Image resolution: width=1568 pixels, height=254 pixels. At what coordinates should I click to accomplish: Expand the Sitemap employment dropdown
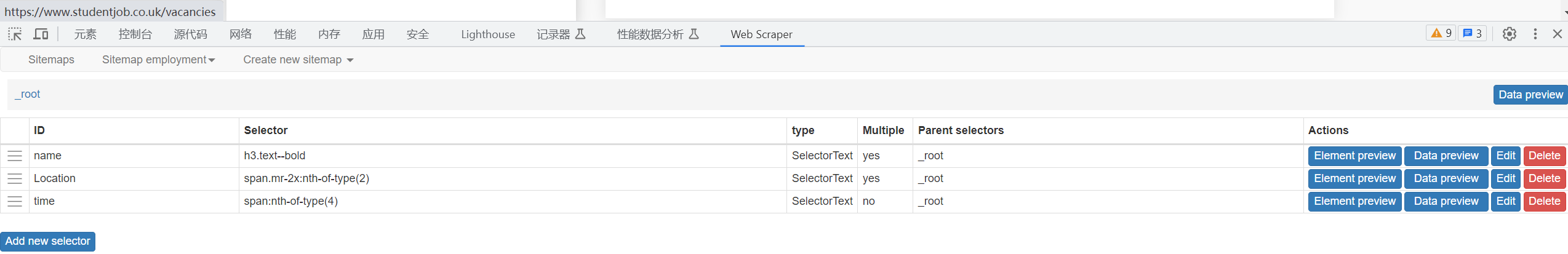point(158,60)
